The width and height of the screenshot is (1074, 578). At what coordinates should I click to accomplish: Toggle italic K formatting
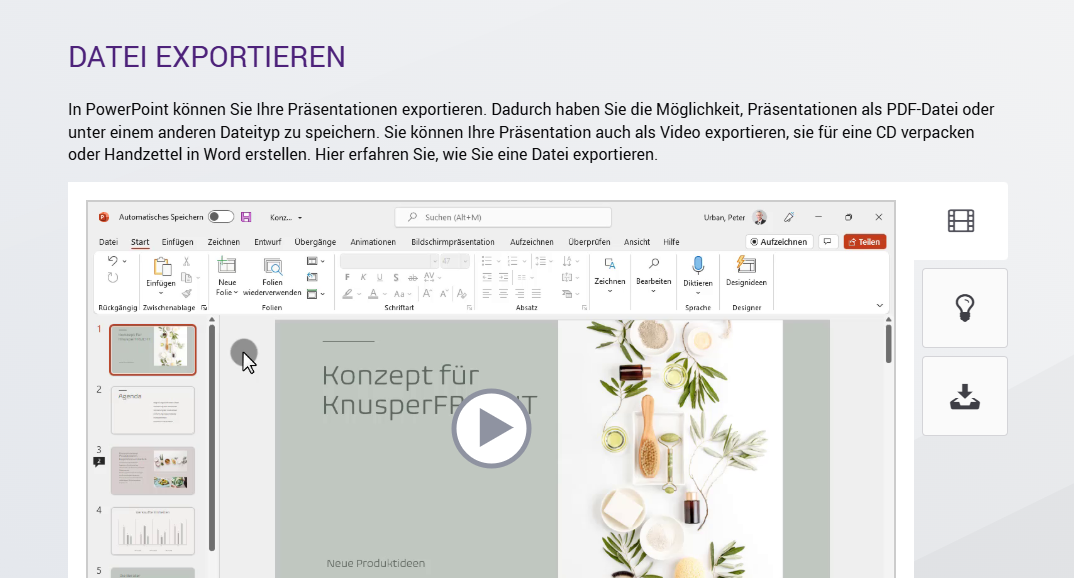(363, 277)
